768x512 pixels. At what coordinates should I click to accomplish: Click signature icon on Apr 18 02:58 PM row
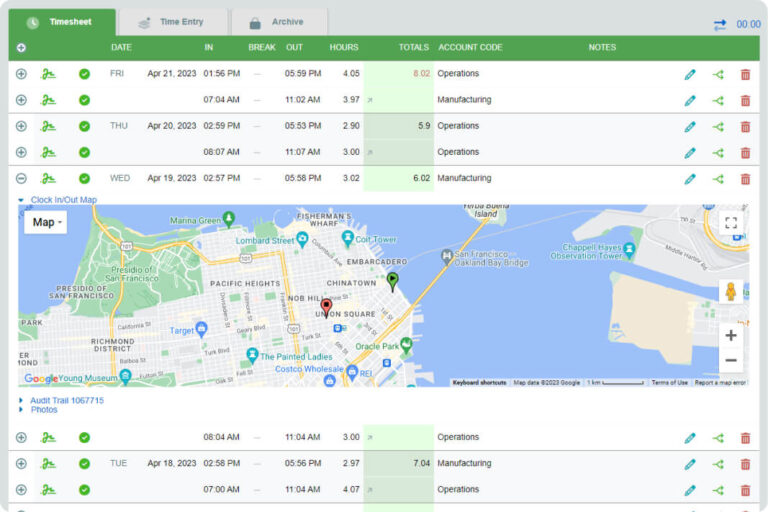point(48,463)
